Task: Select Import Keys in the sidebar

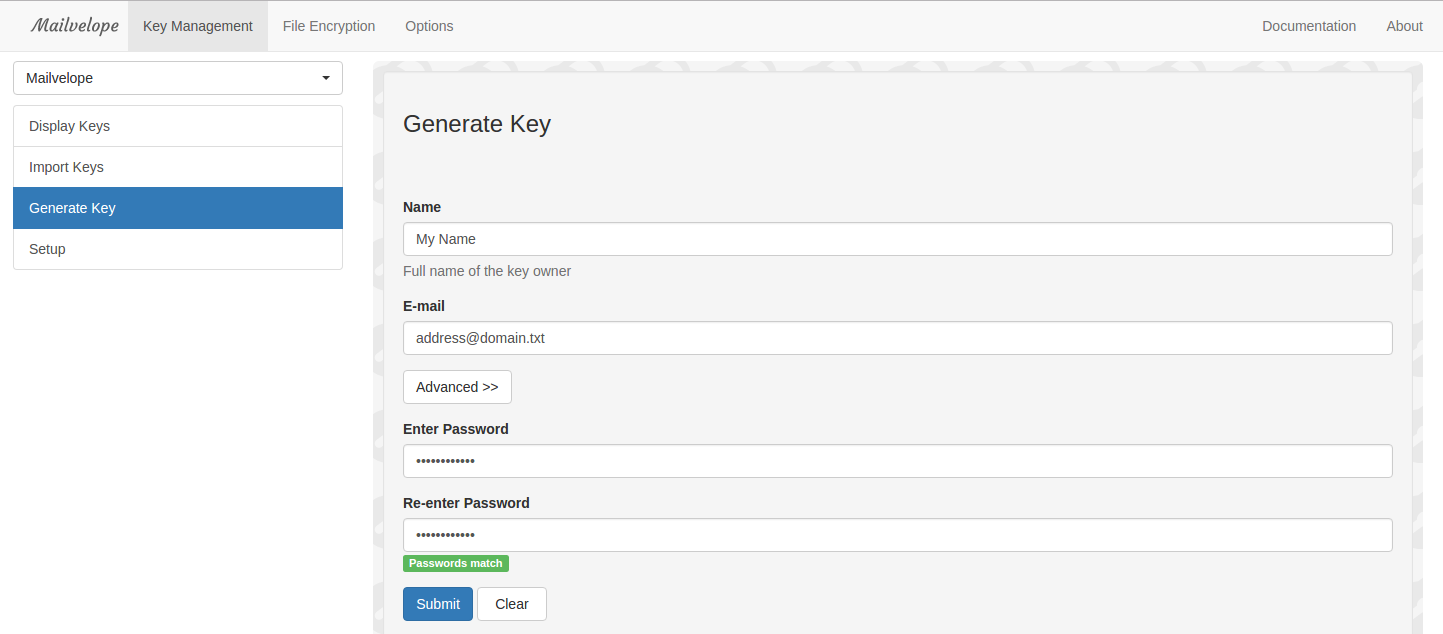Action: pos(178,167)
